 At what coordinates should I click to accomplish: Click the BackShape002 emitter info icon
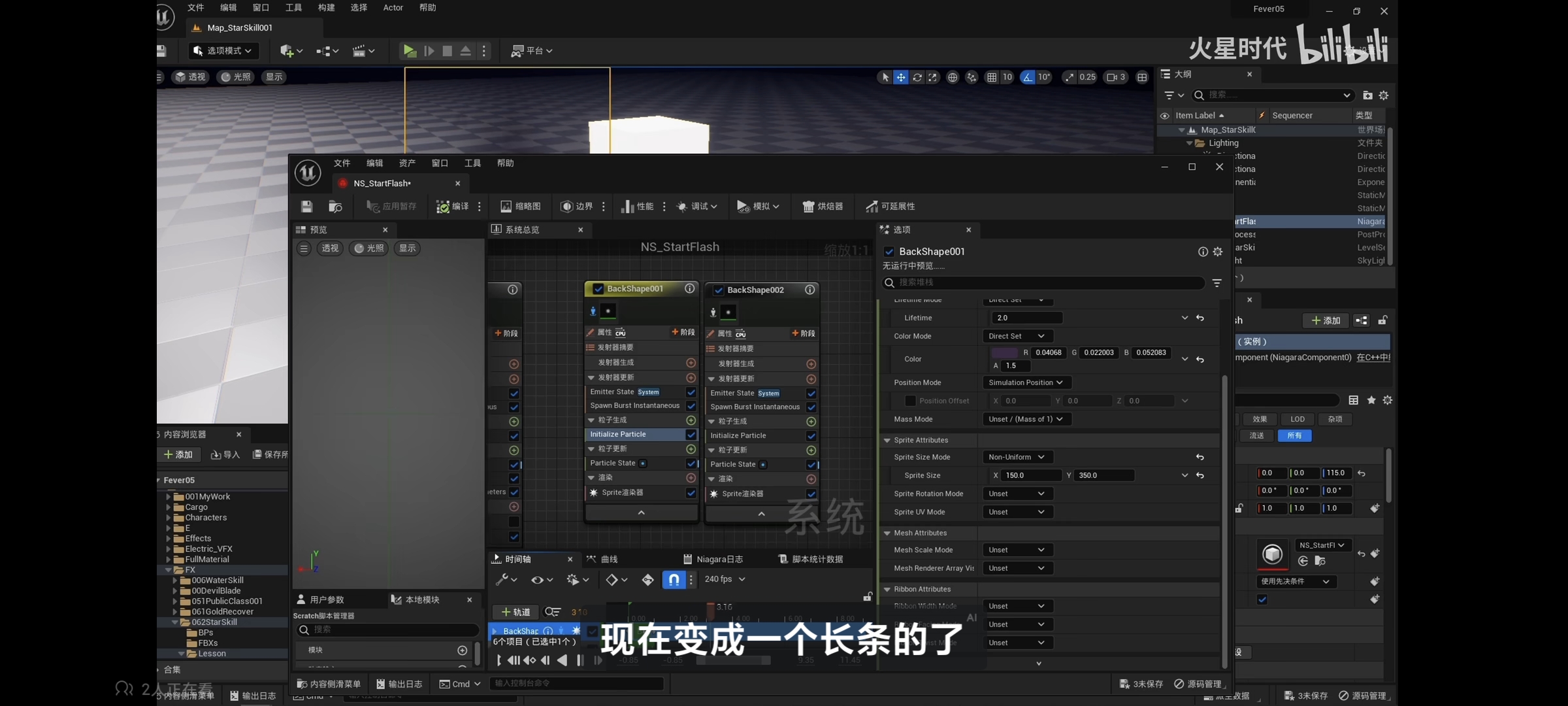pyautogui.click(x=809, y=290)
